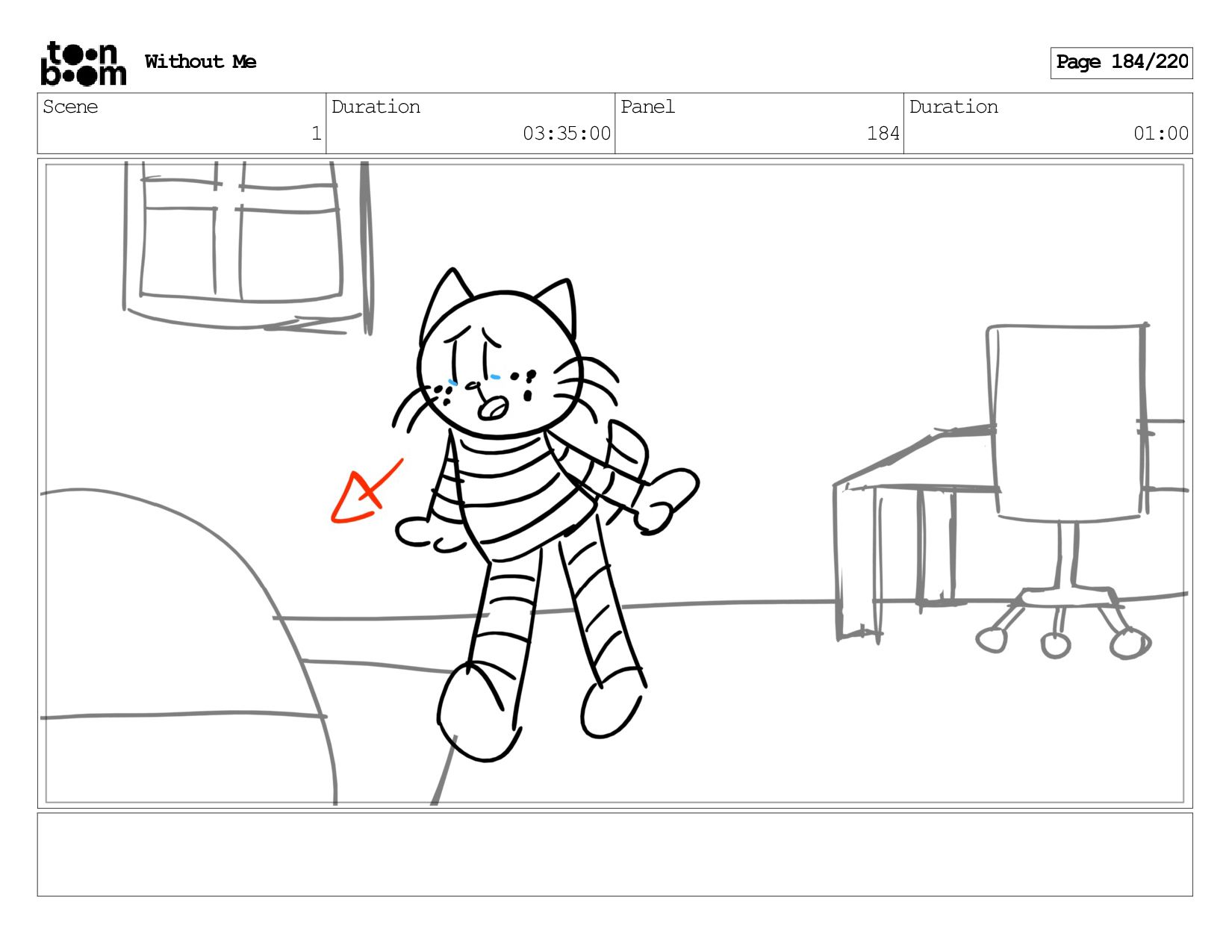Click the empty notes box below the panel

click(x=615, y=855)
